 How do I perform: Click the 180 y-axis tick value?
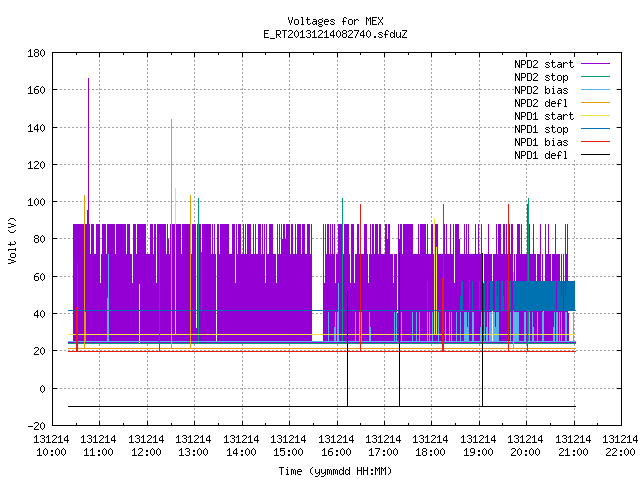(36, 53)
